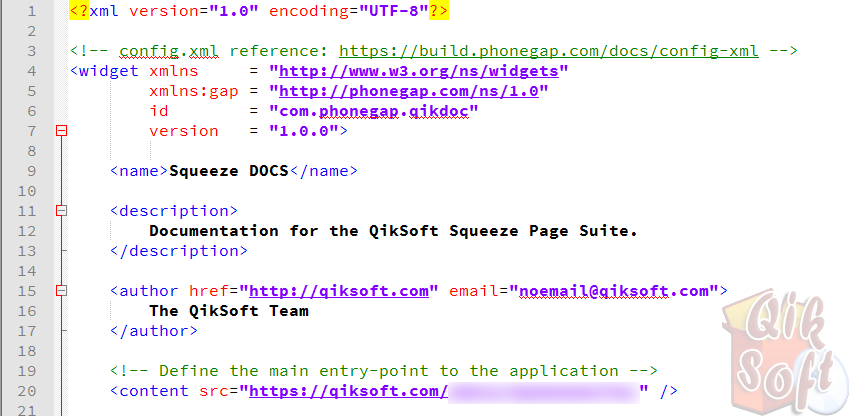Click the opening <description> tag

pyautogui.click(x=174, y=210)
